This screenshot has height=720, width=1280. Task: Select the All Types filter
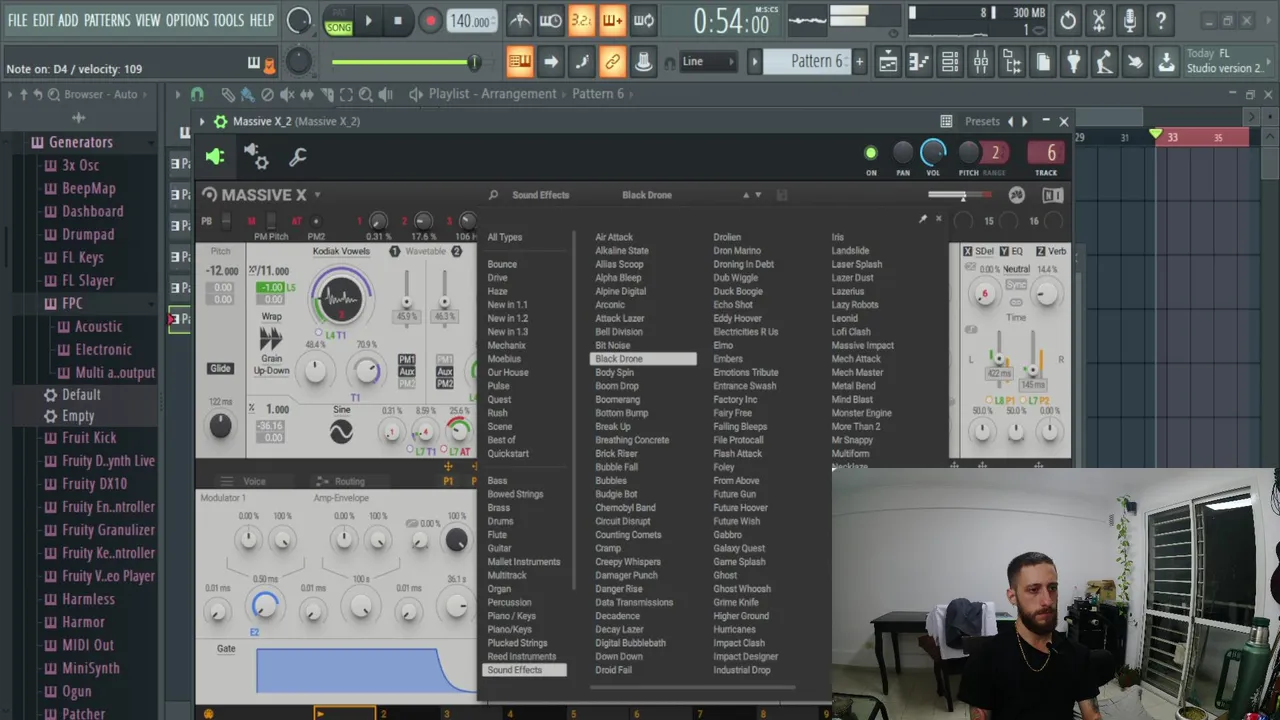pyautogui.click(x=505, y=238)
